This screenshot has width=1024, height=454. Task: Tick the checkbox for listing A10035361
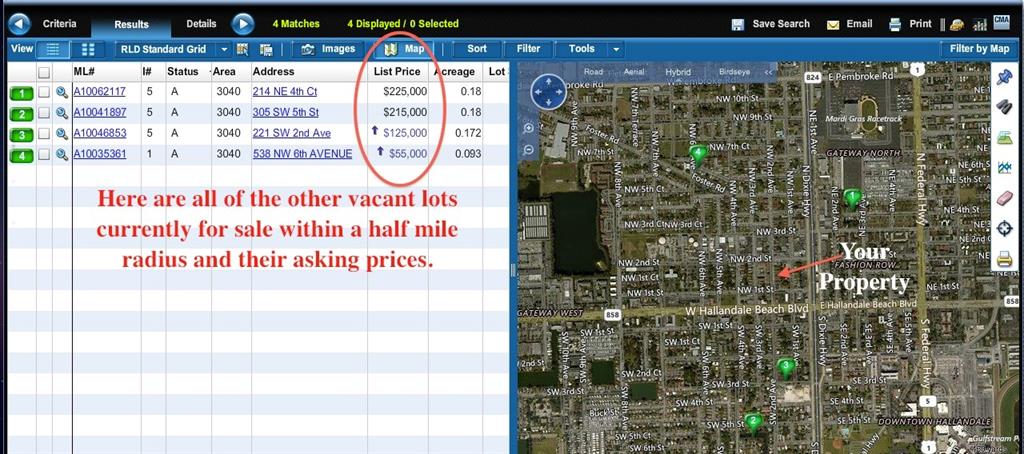coord(44,154)
